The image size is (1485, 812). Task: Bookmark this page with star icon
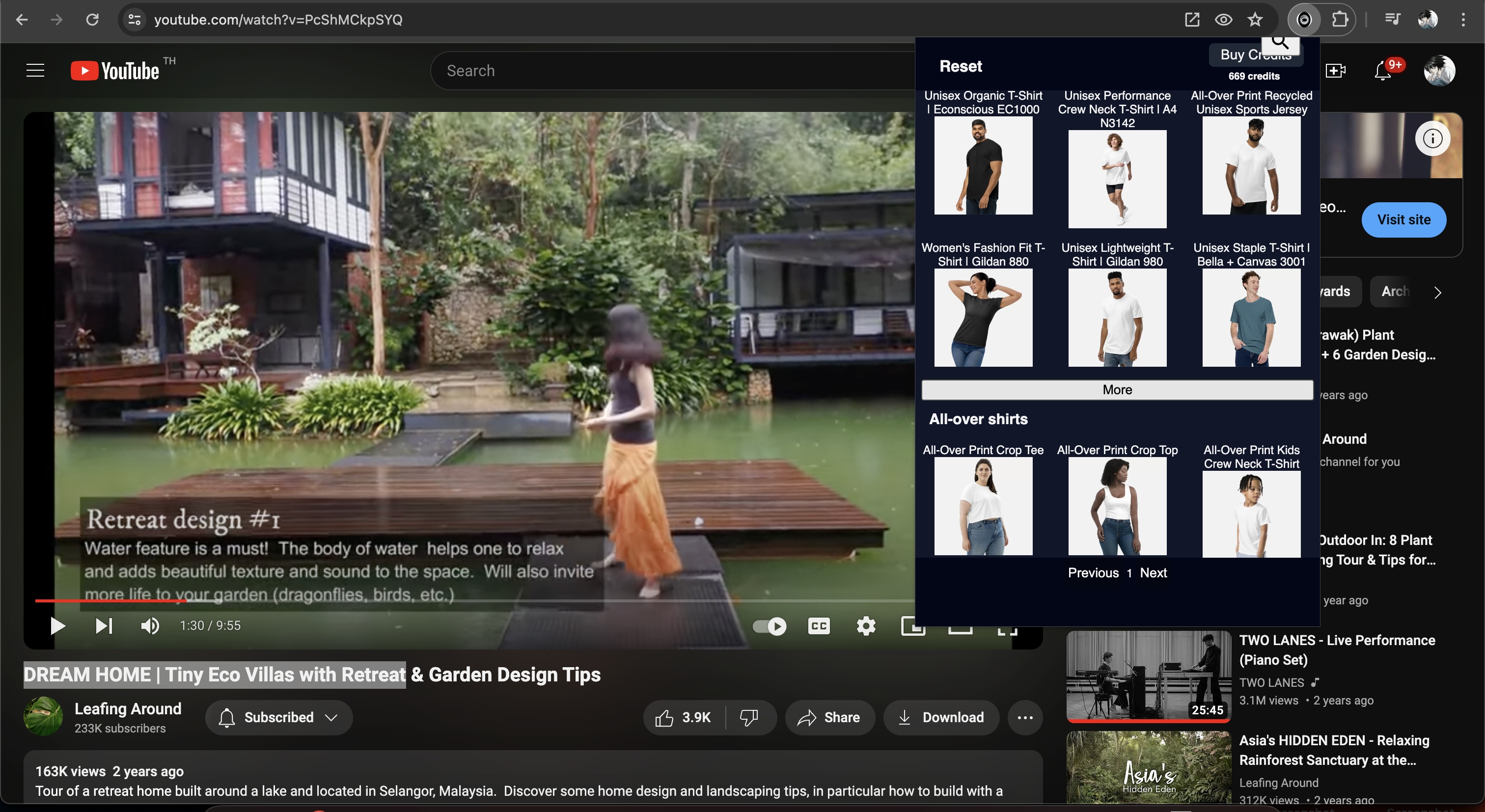click(x=1255, y=20)
